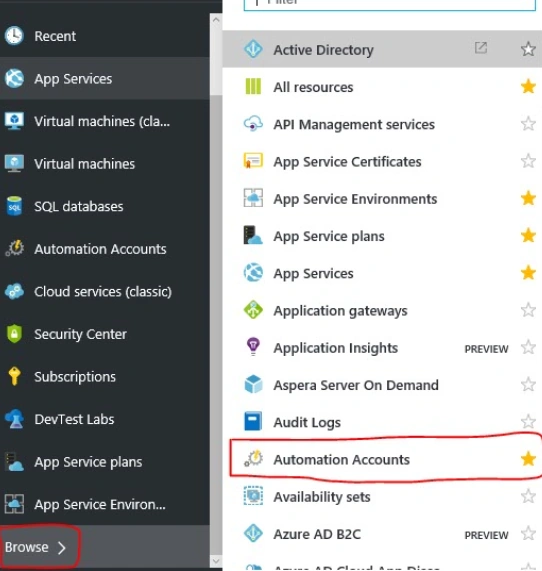Click the Application Insights lightbulb icon

[x=253, y=347]
